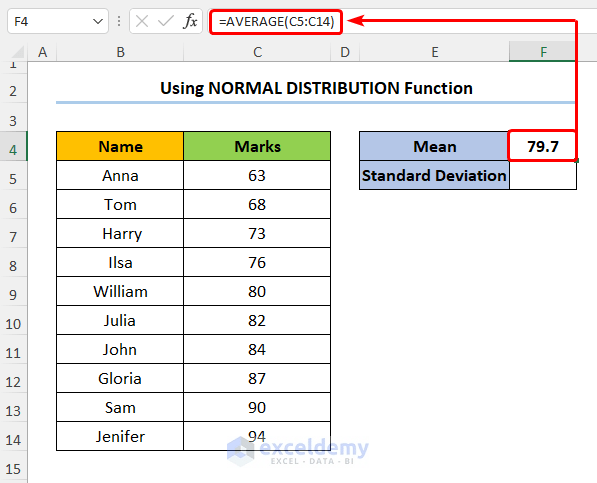Viewport: 597px width, 483px height.
Task: Select Anna's marks cell 63
Action: (x=257, y=175)
